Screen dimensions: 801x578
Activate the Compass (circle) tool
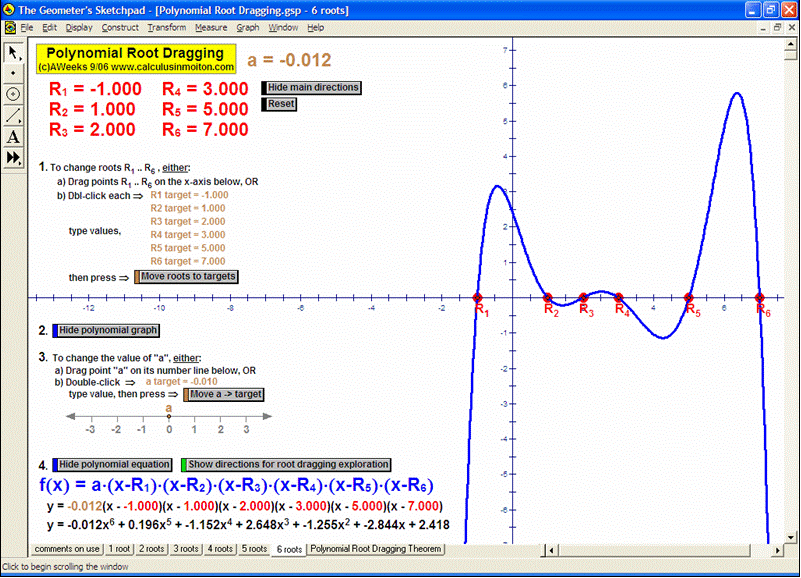13,93
